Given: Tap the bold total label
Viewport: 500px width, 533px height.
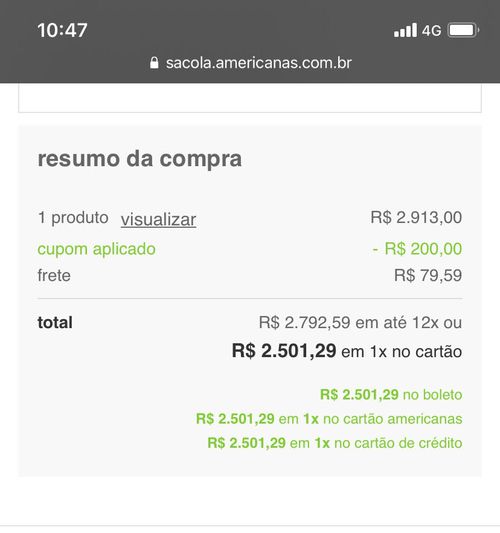Looking at the screenshot, I should 55,323.
